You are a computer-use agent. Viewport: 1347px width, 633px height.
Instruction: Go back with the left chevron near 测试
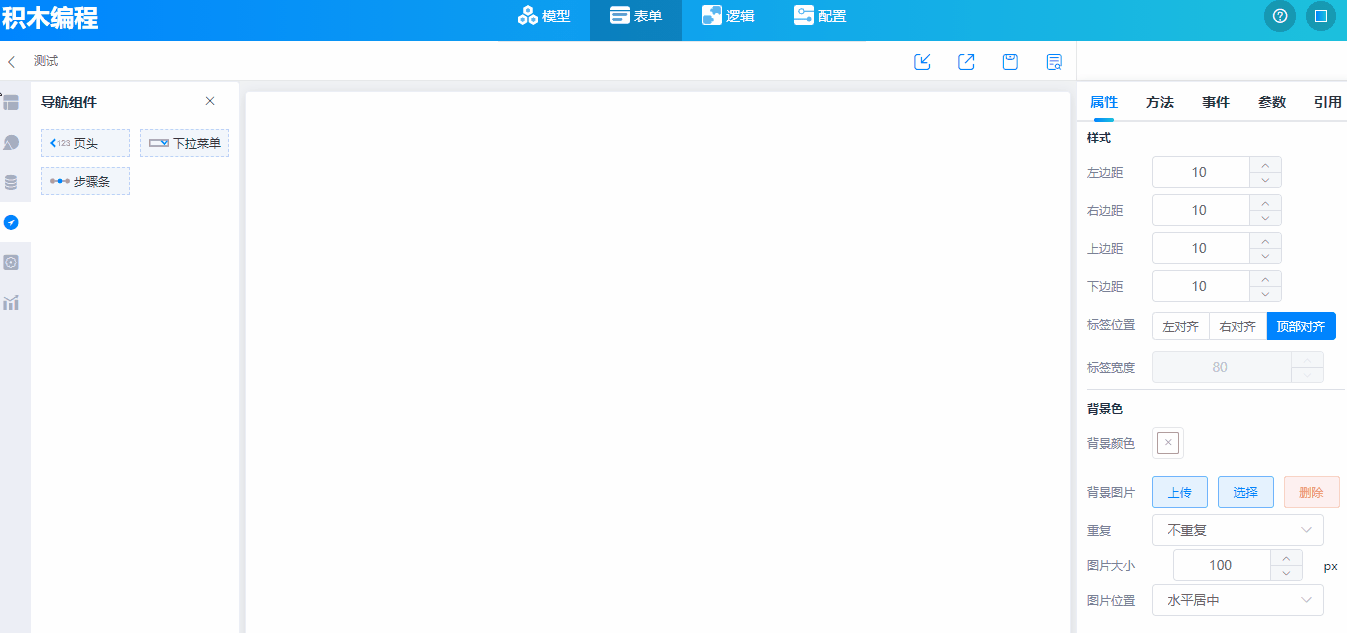11,62
